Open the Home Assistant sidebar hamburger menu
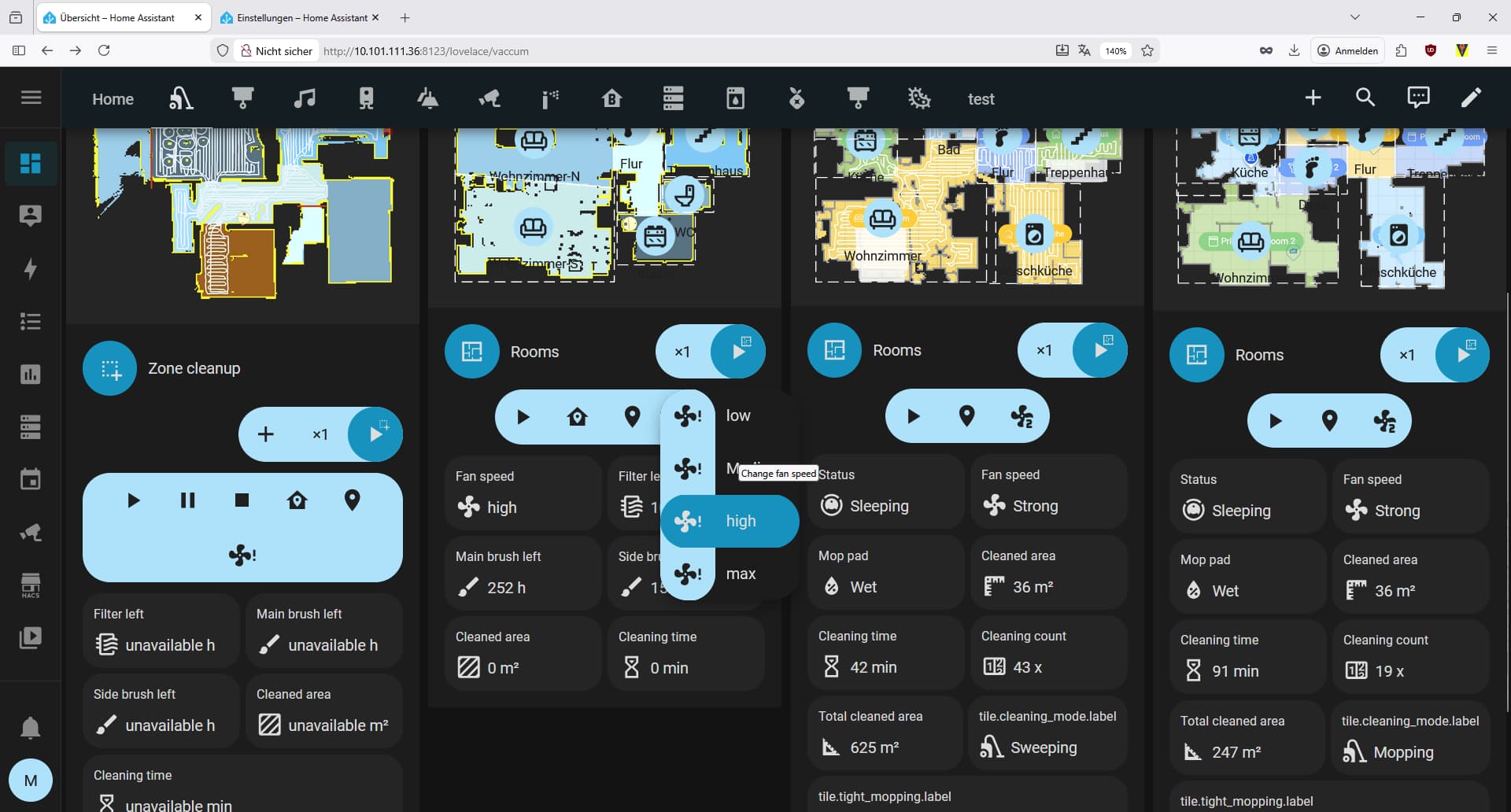 coord(31,98)
